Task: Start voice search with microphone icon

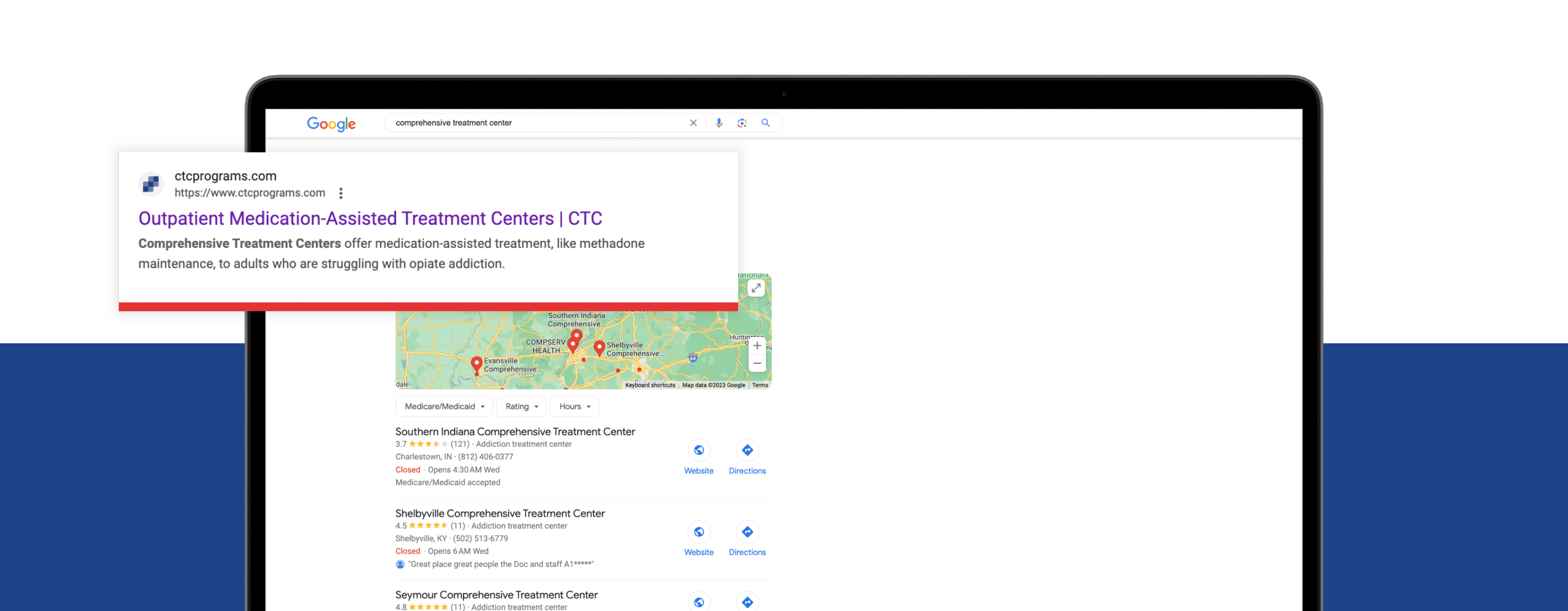Action: (x=719, y=123)
